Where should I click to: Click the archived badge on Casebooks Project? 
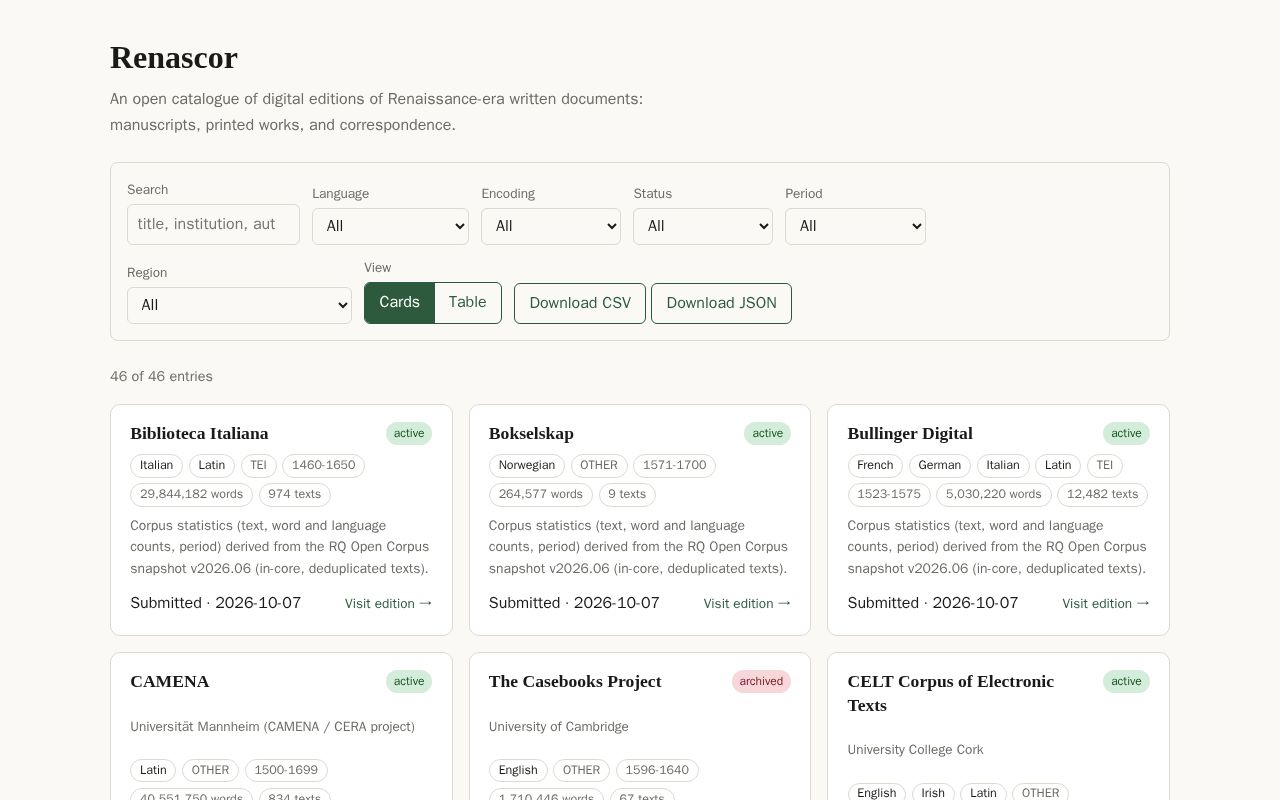761,682
